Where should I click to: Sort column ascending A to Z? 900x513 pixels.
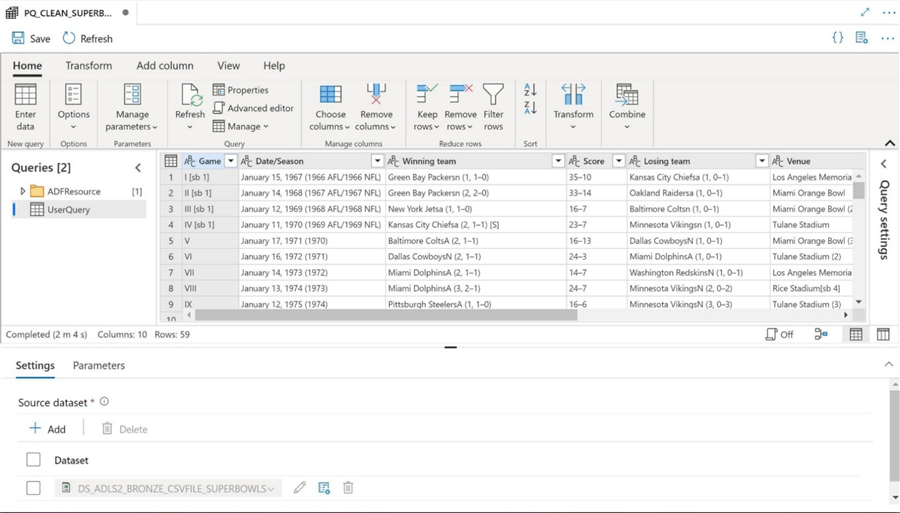(x=530, y=90)
